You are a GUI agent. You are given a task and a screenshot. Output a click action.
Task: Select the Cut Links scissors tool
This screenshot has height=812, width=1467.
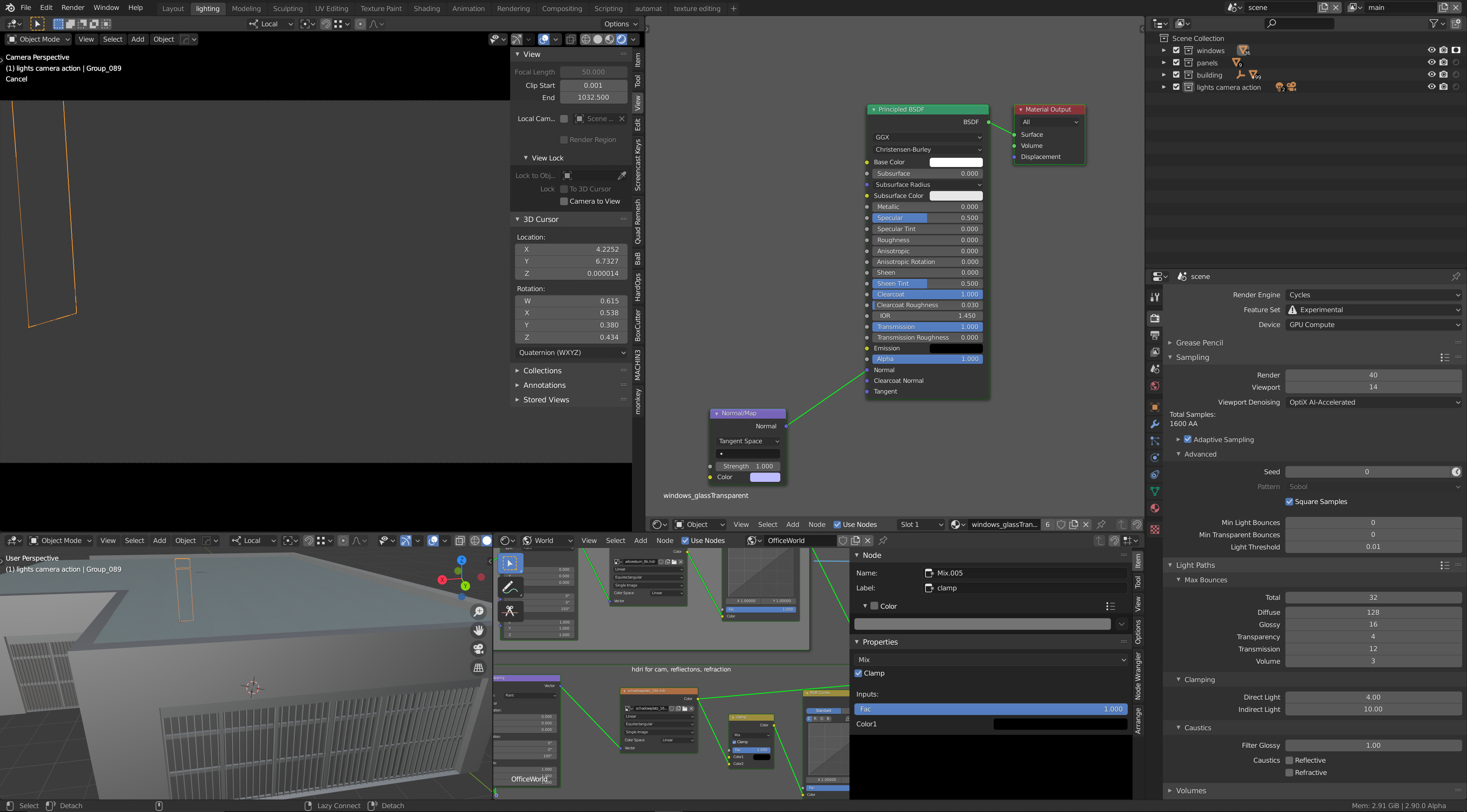(x=510, y=611)
